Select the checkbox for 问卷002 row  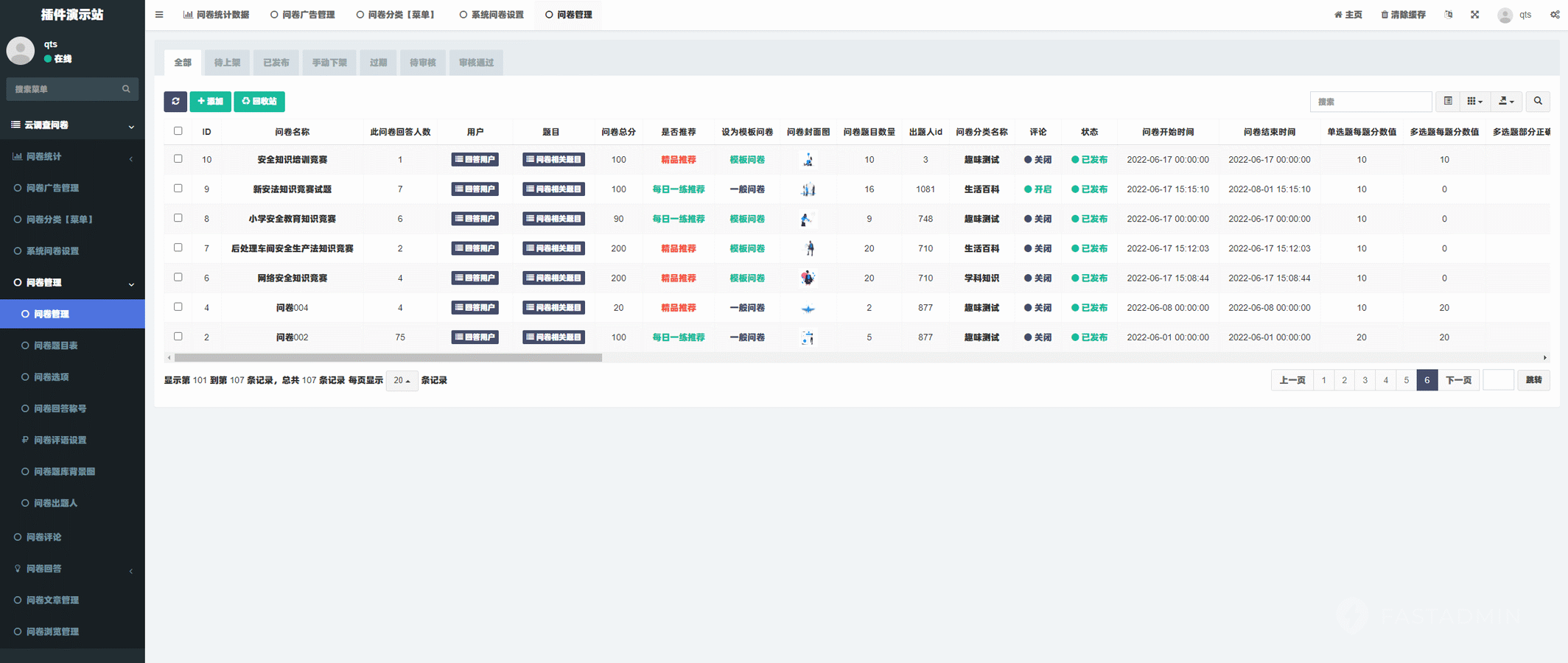[x=178, y=336]
